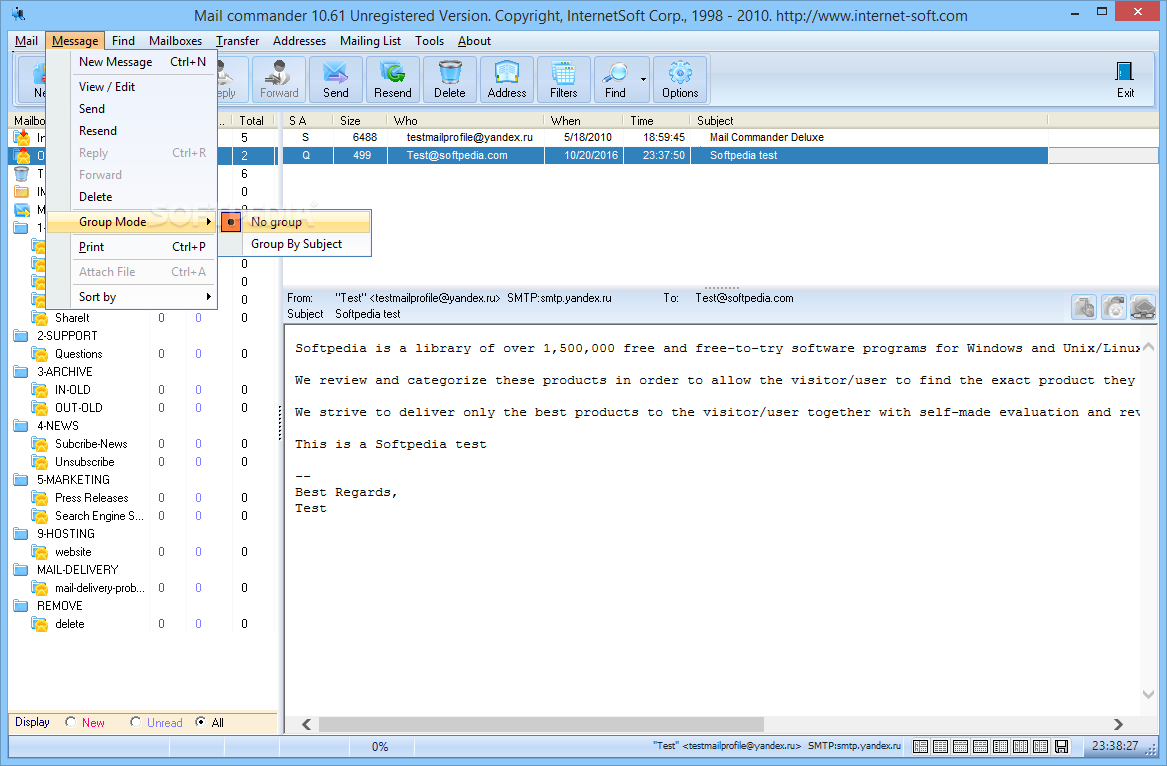The width and height of the screenshot is (1167, 766).
Task: Click the Time column header
Action: coord(656,121)
